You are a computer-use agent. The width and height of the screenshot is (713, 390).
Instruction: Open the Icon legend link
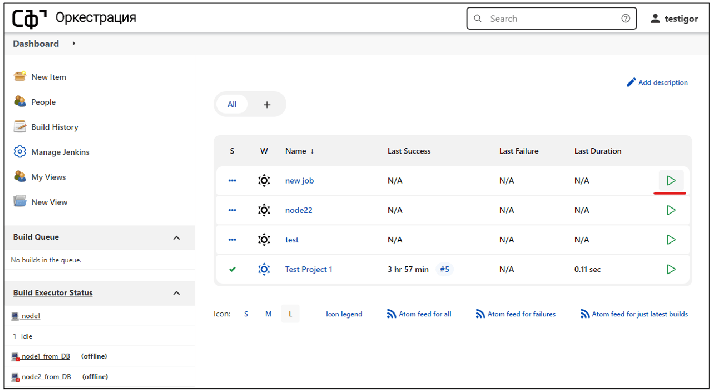(344, 314)
